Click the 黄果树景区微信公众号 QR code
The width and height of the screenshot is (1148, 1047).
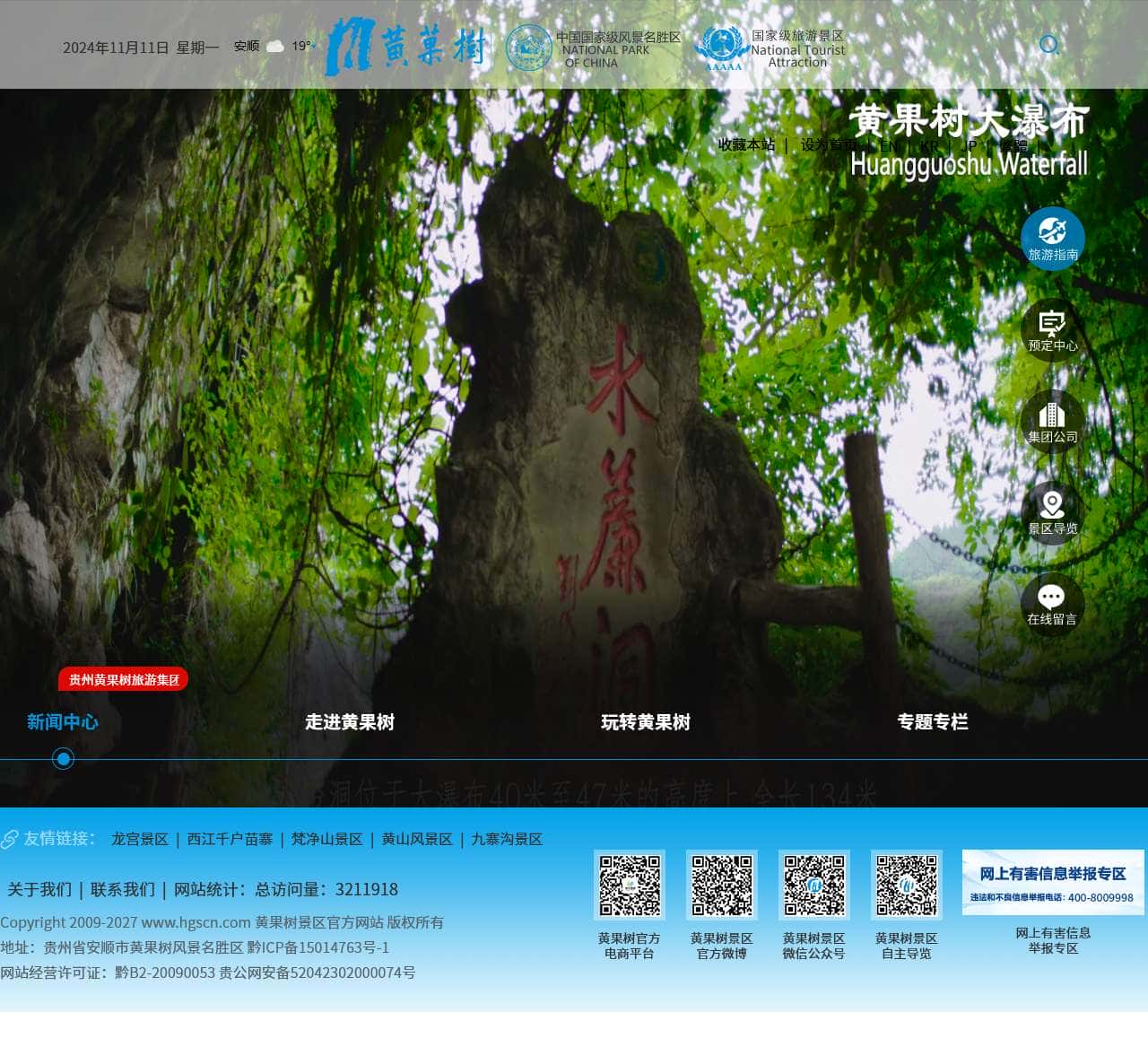(x=814, y=885)
